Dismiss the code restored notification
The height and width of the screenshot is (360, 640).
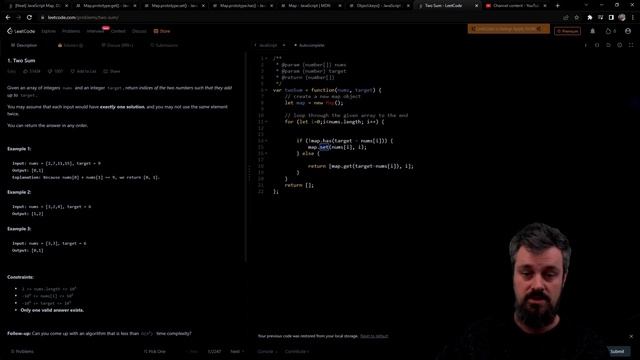click(631, 336)
